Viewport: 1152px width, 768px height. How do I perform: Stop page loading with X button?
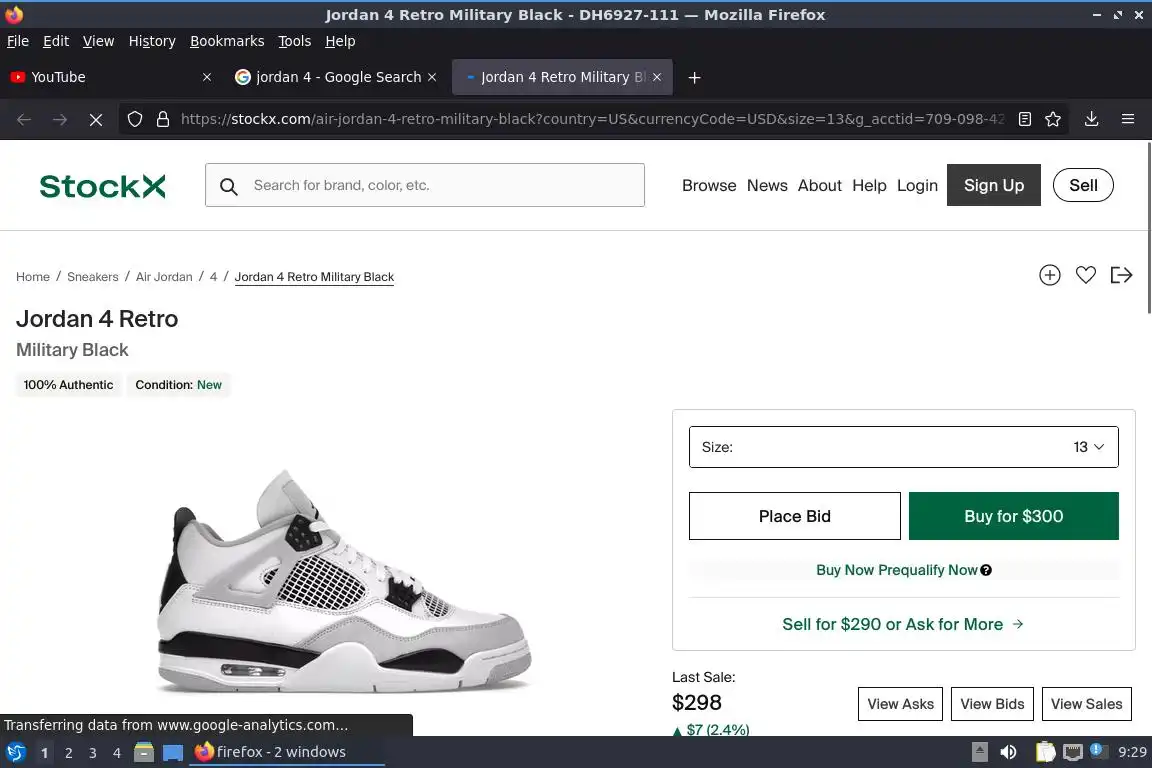tap(96, 119)
